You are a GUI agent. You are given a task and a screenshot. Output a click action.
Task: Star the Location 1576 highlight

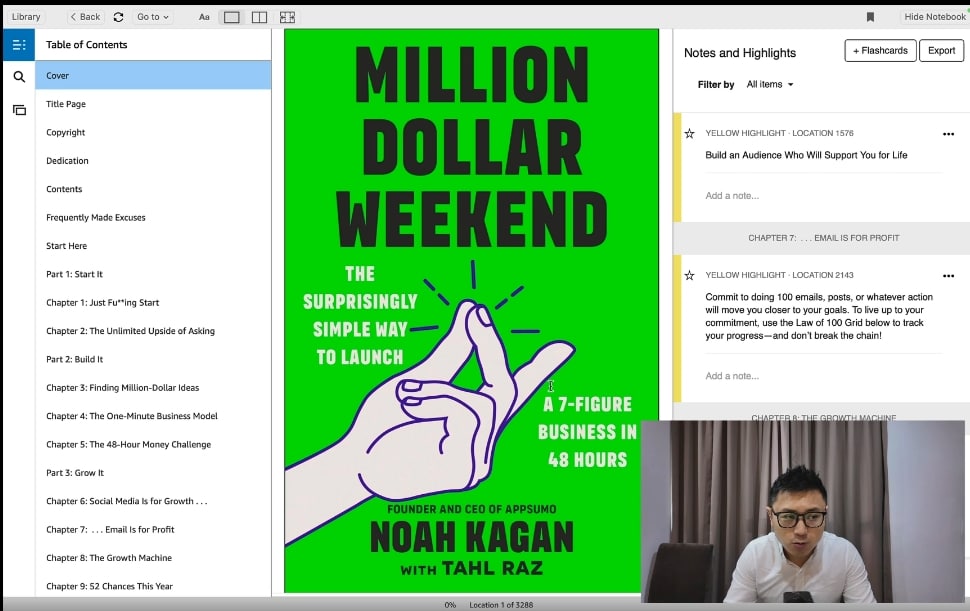(689, 133)
